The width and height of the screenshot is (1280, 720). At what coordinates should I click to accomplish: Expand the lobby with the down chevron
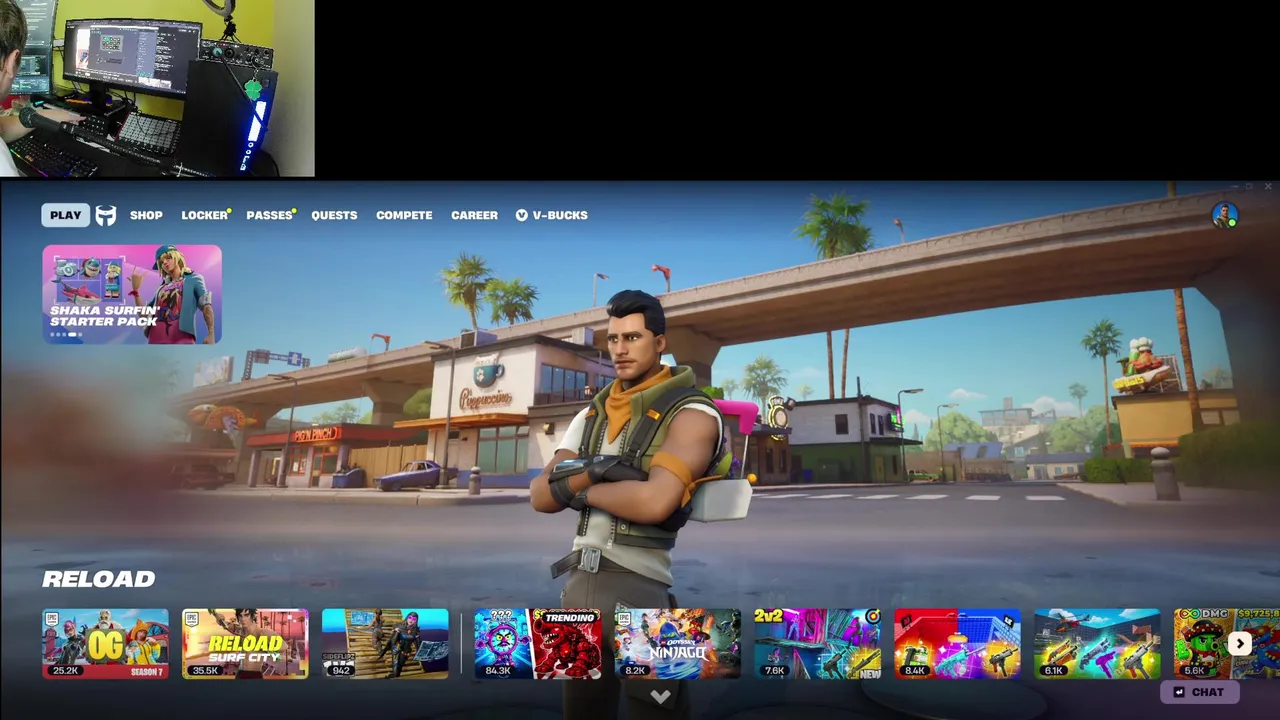coord(660,696)
